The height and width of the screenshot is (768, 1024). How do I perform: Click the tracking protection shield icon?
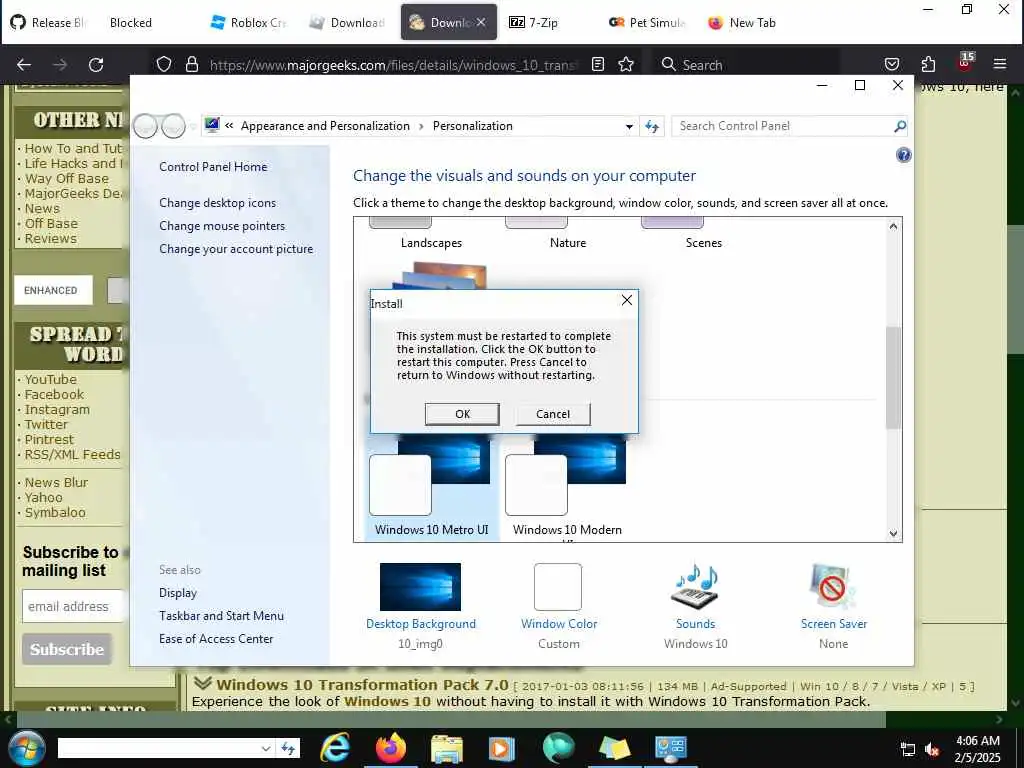tap(164, 64)
